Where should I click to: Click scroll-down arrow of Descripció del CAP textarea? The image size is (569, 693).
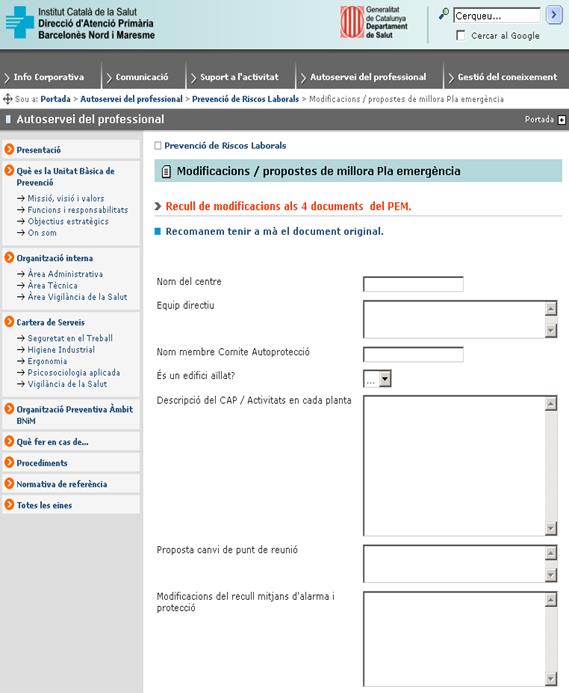[x=550, y=528]
